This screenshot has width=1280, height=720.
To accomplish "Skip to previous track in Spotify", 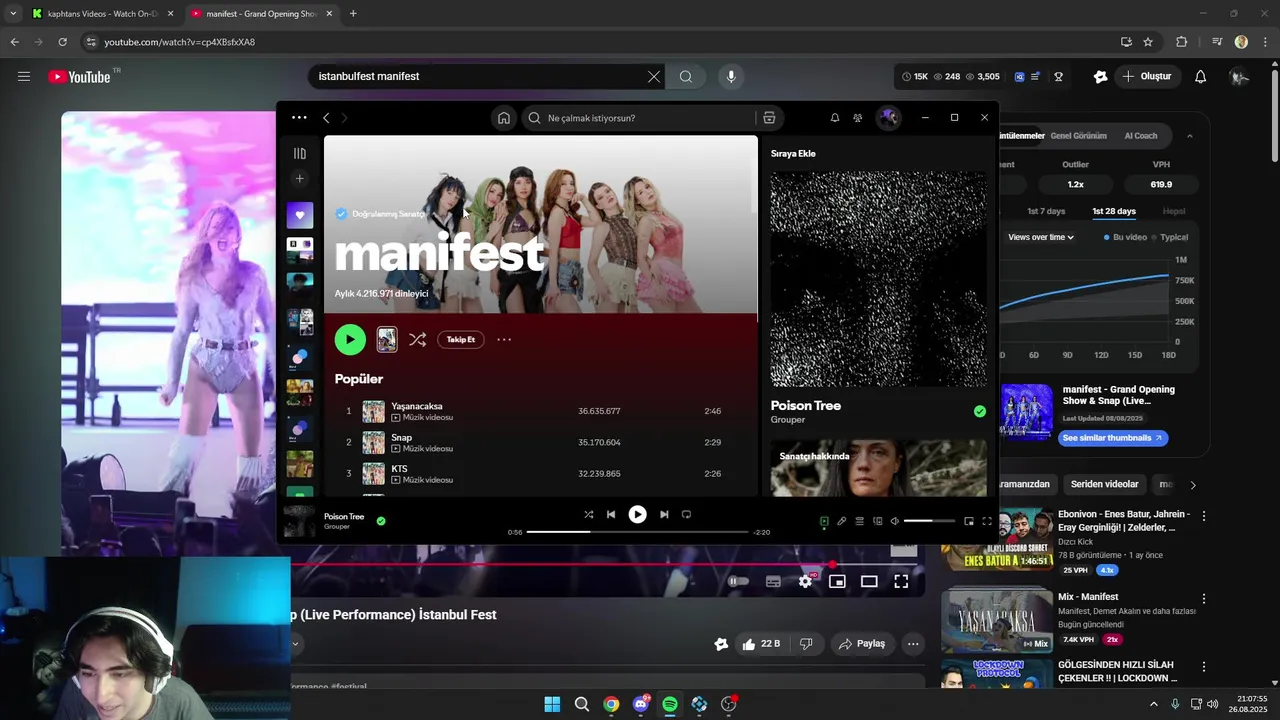I will [x=611, y=514].
